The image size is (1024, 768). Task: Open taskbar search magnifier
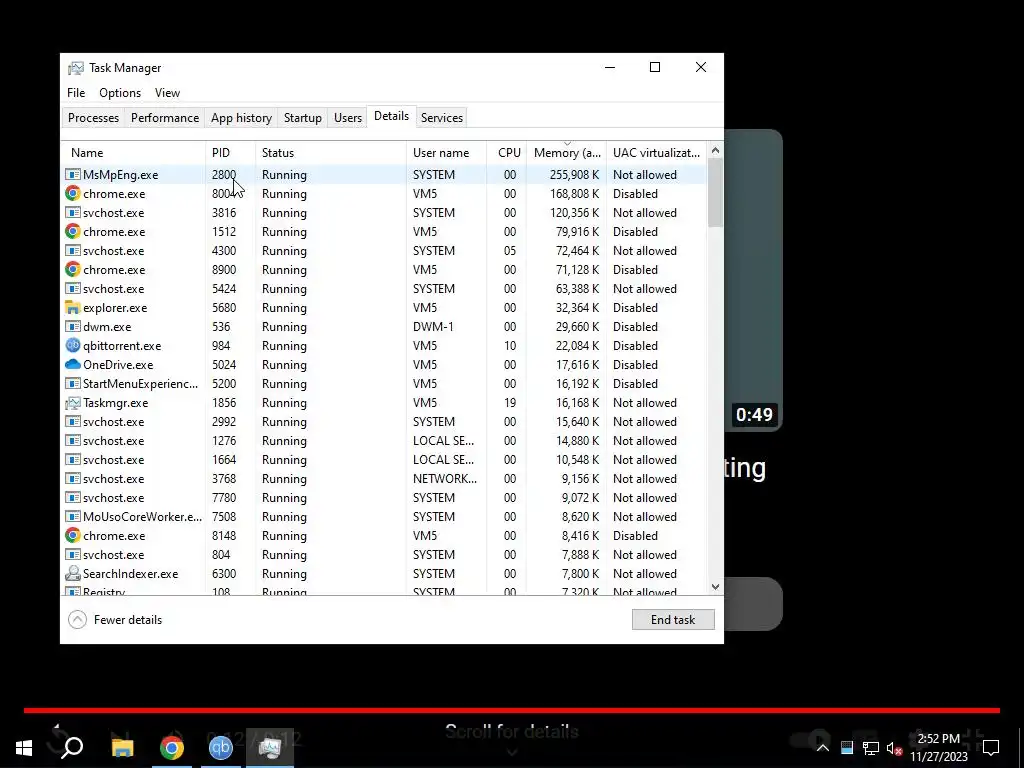(72, 748)
